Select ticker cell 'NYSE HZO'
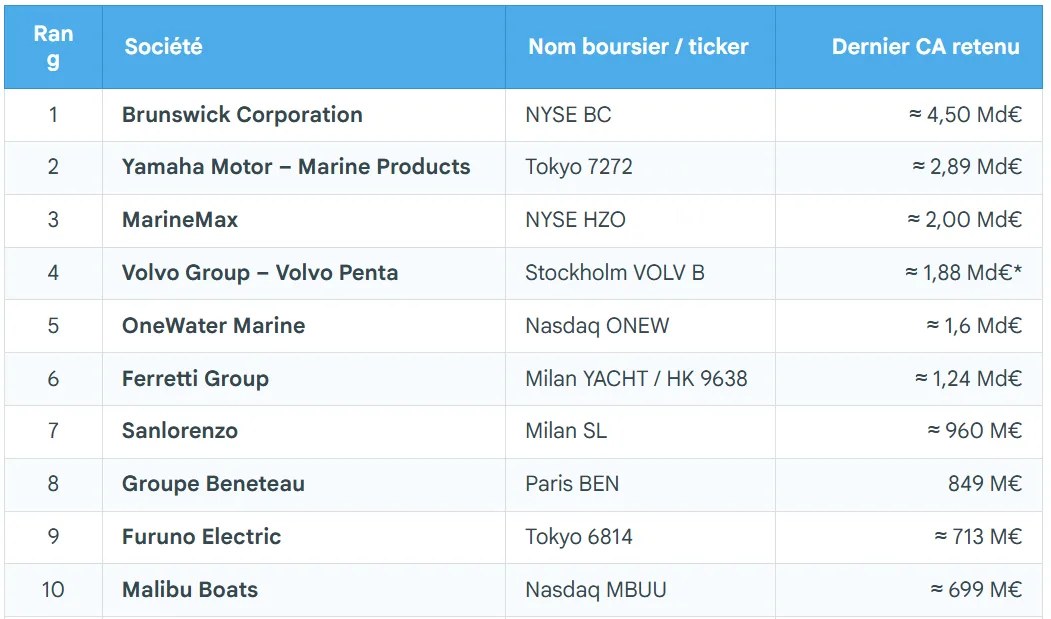The image size is (1051, 619). (x=640, y=220)
